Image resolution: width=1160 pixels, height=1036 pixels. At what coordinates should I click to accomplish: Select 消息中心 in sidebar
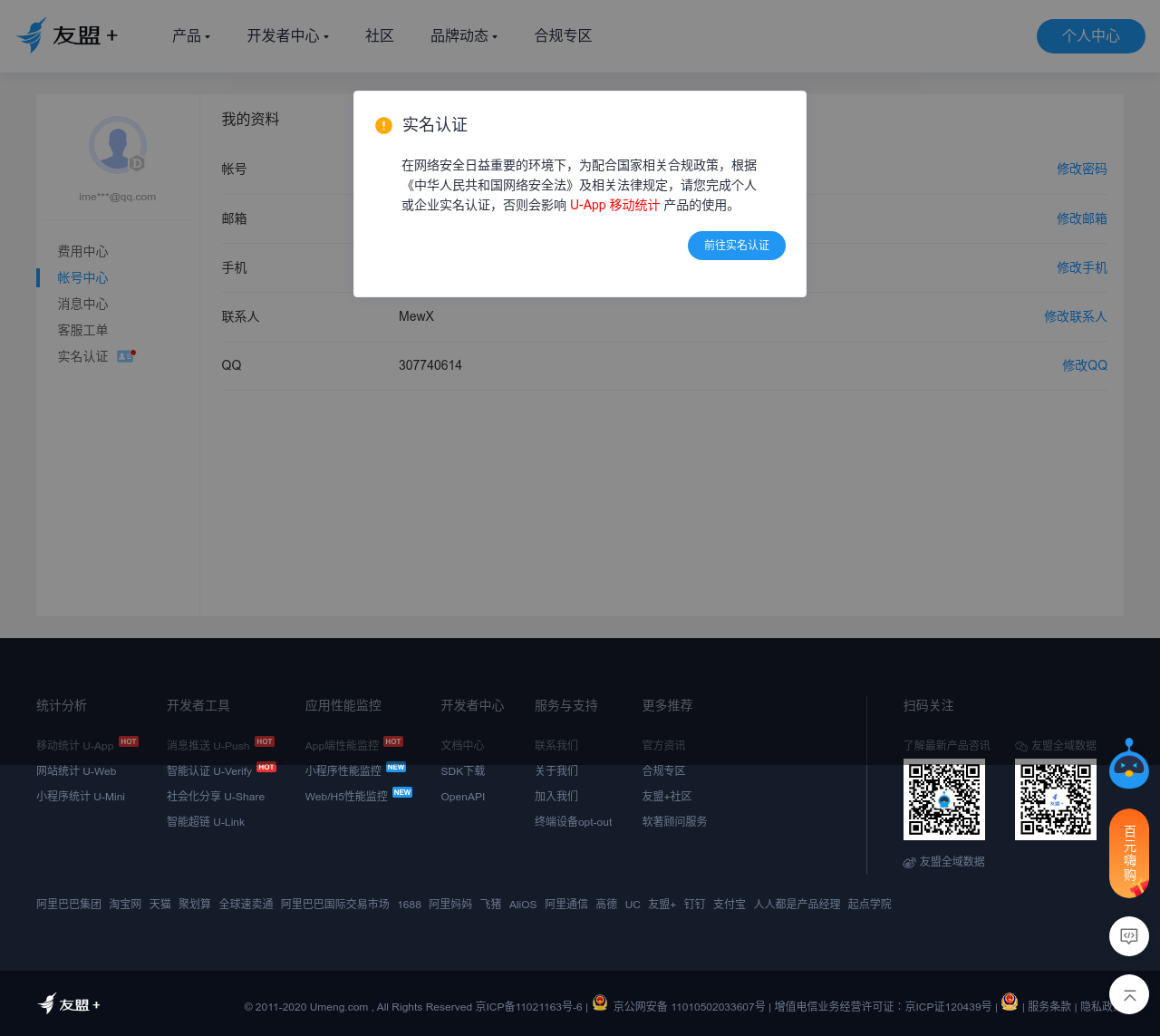click(82, 304)
